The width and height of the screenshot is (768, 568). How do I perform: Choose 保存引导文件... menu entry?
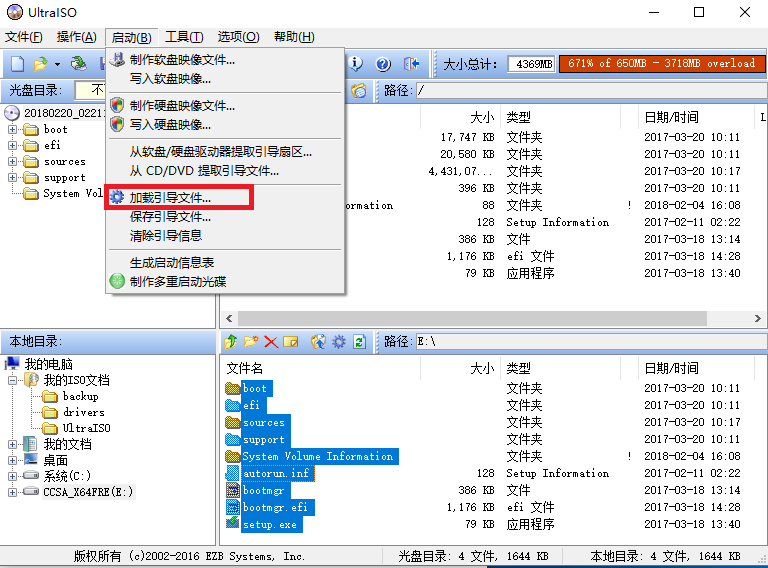225,216
